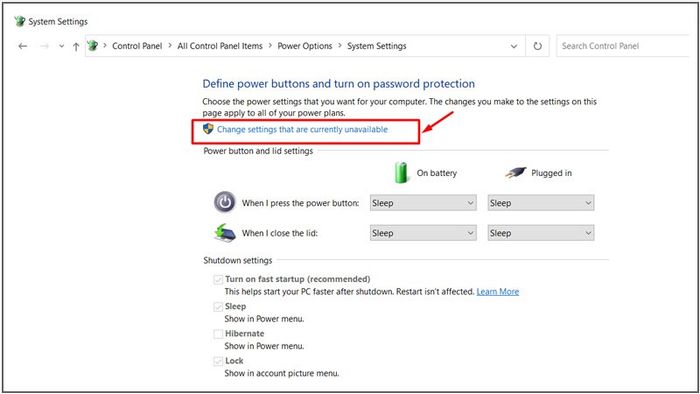
Task: Click the laptop lid close icon
Action: click(x=225, y=232)
